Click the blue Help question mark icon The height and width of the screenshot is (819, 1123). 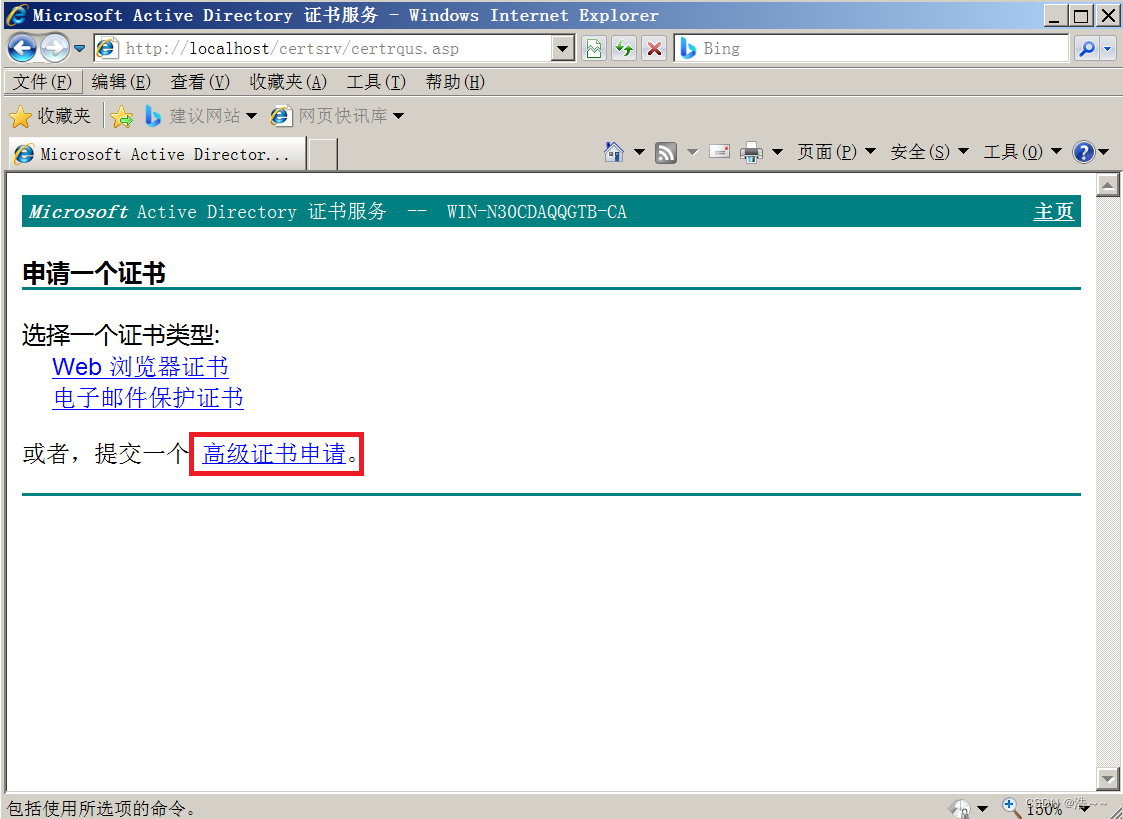click(1084, 152)
